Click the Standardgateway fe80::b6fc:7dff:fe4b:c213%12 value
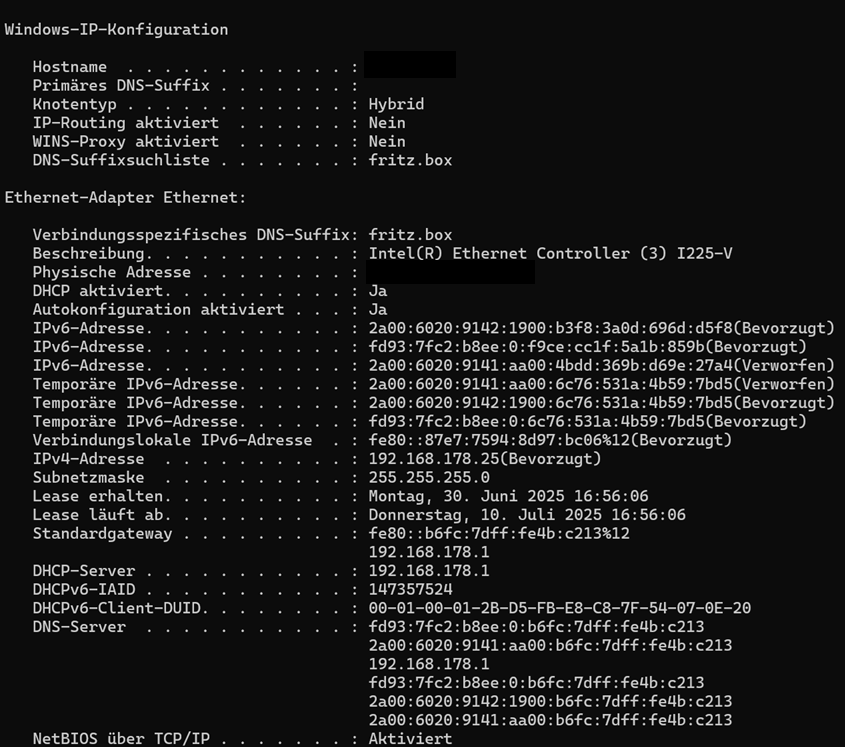This screenshot has width=845, height=747. tap(499, 534)
